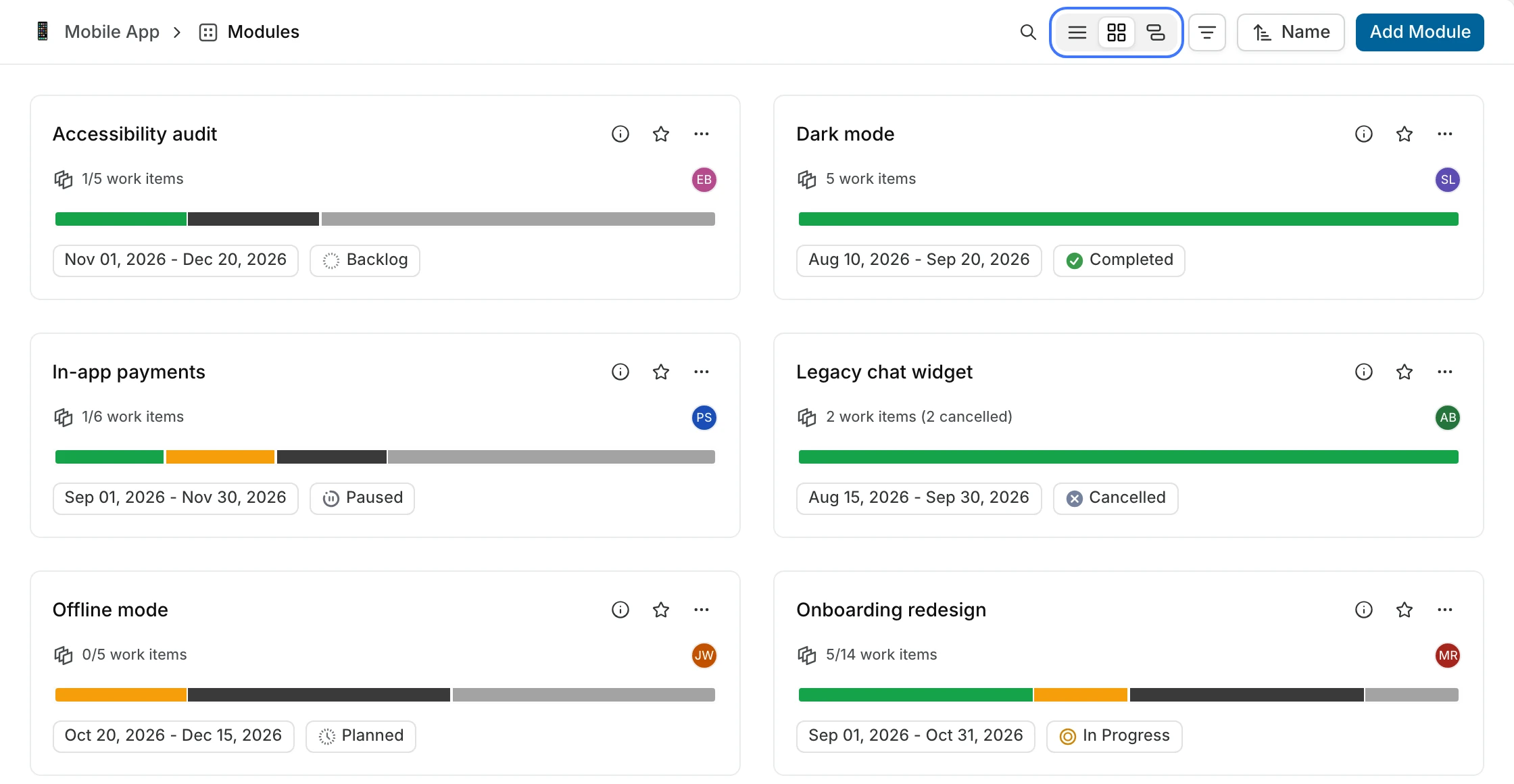Open more options for Onboarding redesign
This screenshot has width=1514, height=784.
click(x=1445, y=610)
